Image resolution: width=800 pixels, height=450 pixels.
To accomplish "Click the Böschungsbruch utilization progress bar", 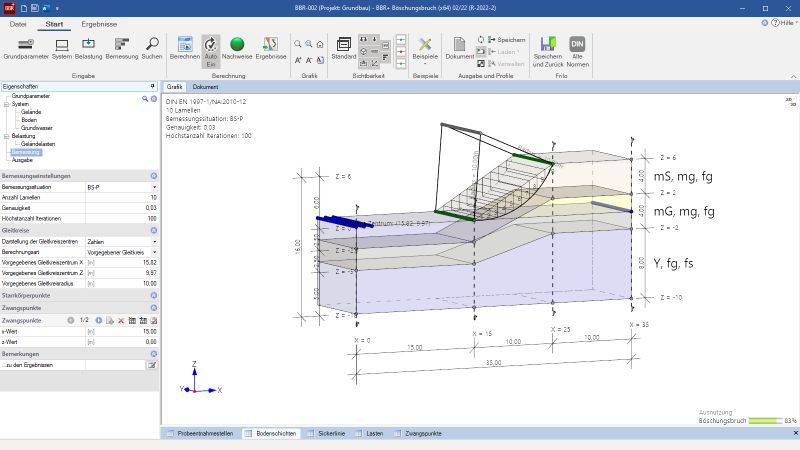I will 765,421.
